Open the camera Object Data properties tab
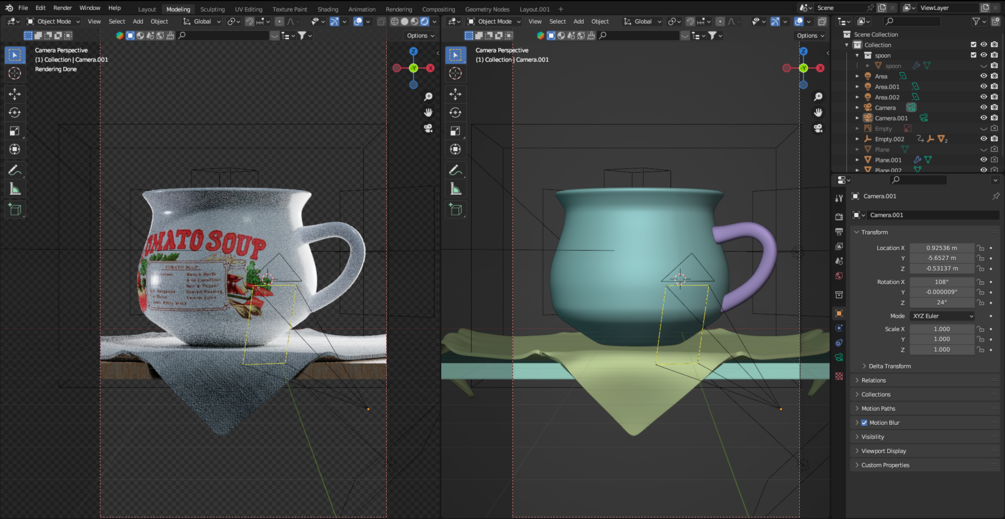This screenshot has width=1005, height=519. [839, 358]
